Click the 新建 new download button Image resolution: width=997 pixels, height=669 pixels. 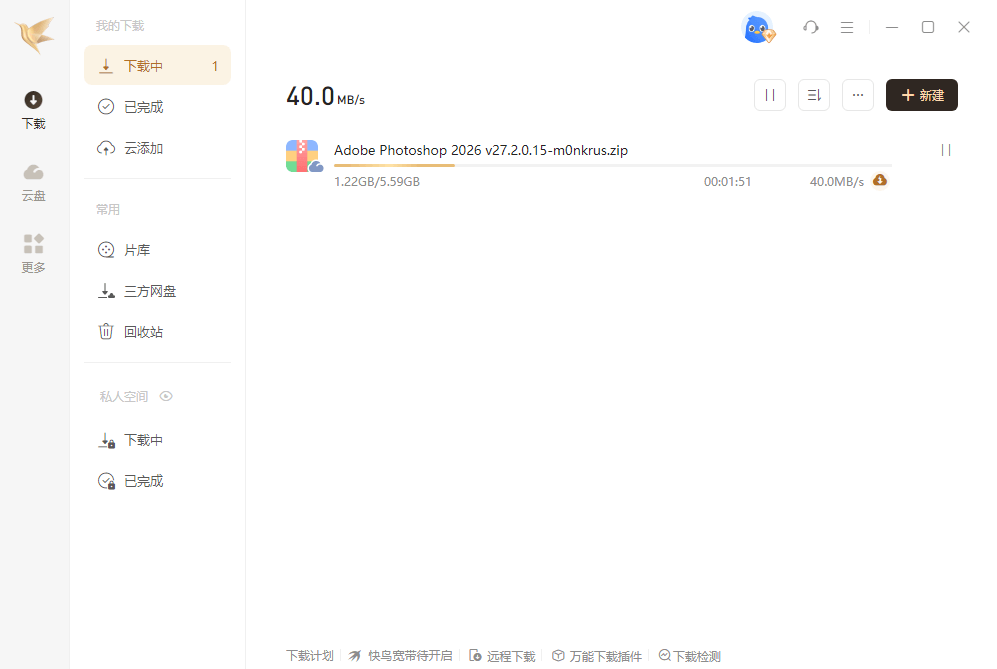pyautogui.click(x=921, y=95)
